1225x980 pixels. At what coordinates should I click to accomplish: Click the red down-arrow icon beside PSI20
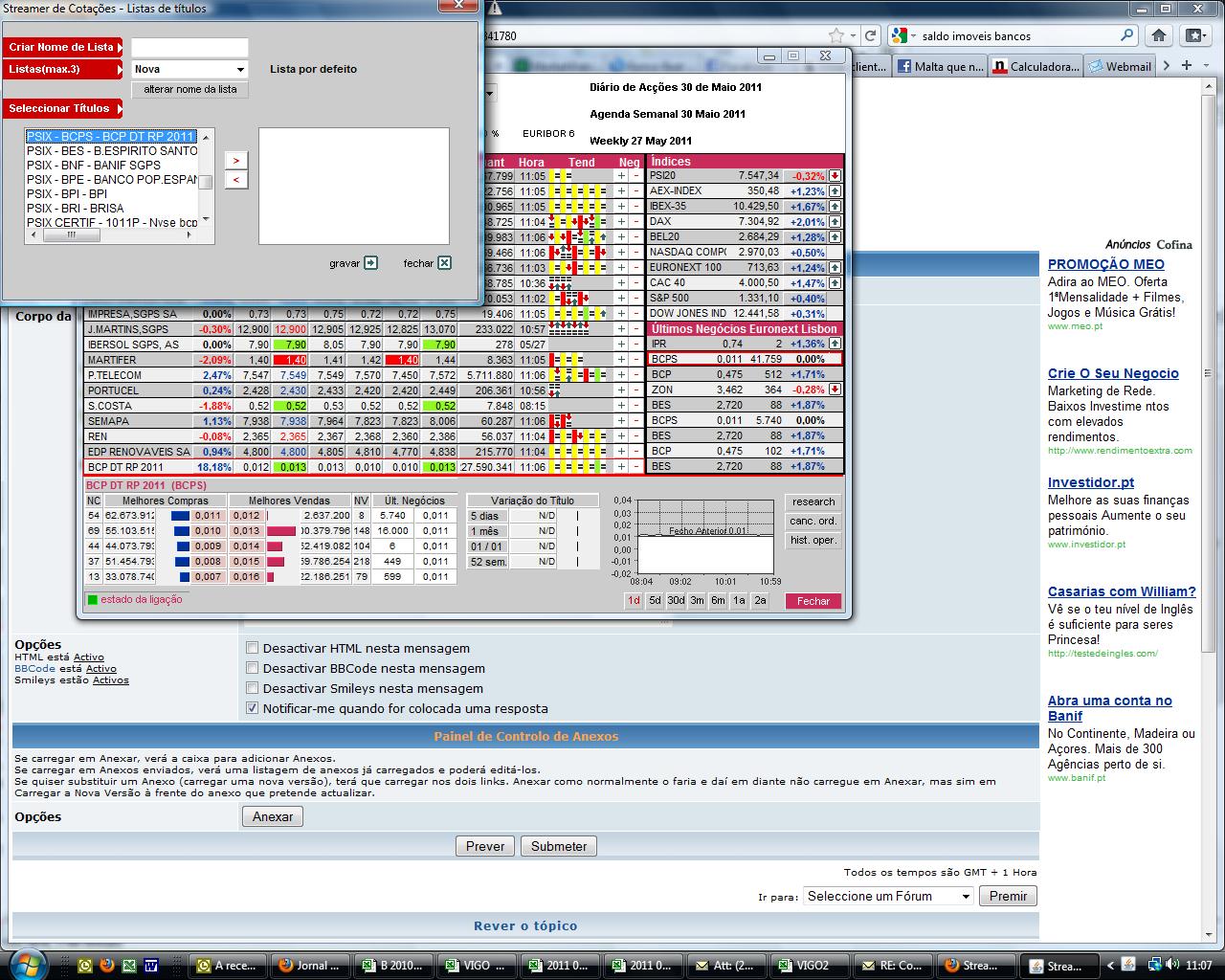point(835,176)
